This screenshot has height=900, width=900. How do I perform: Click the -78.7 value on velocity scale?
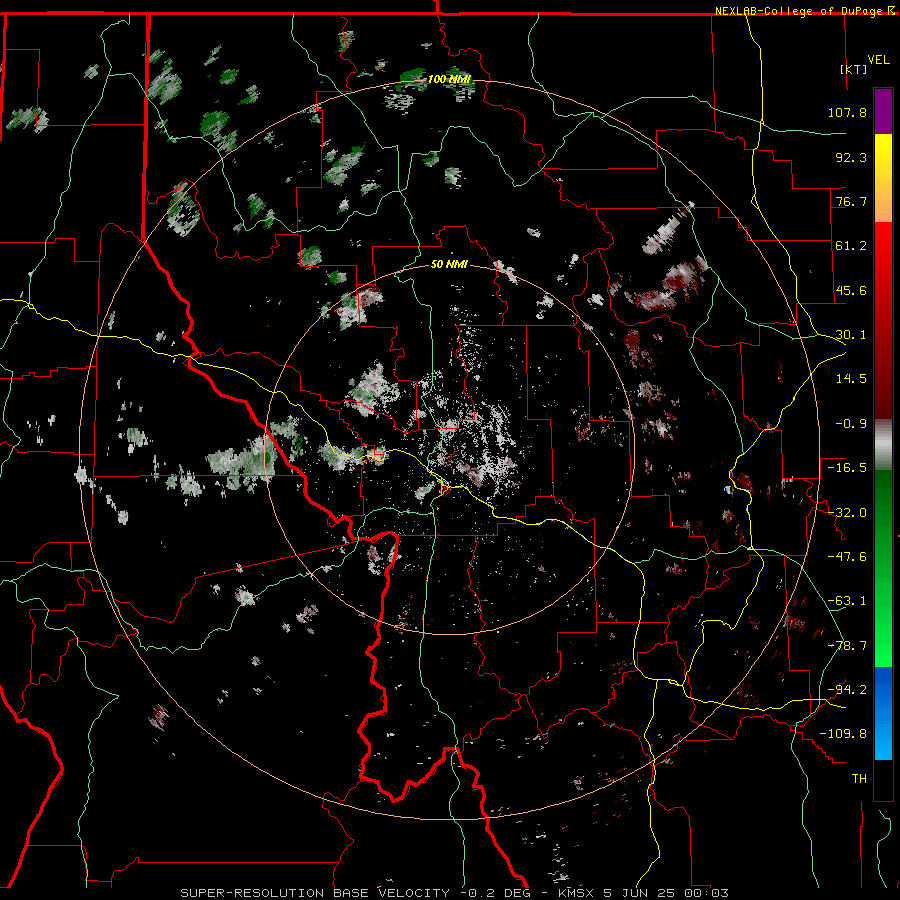click(x=847, y=646)
